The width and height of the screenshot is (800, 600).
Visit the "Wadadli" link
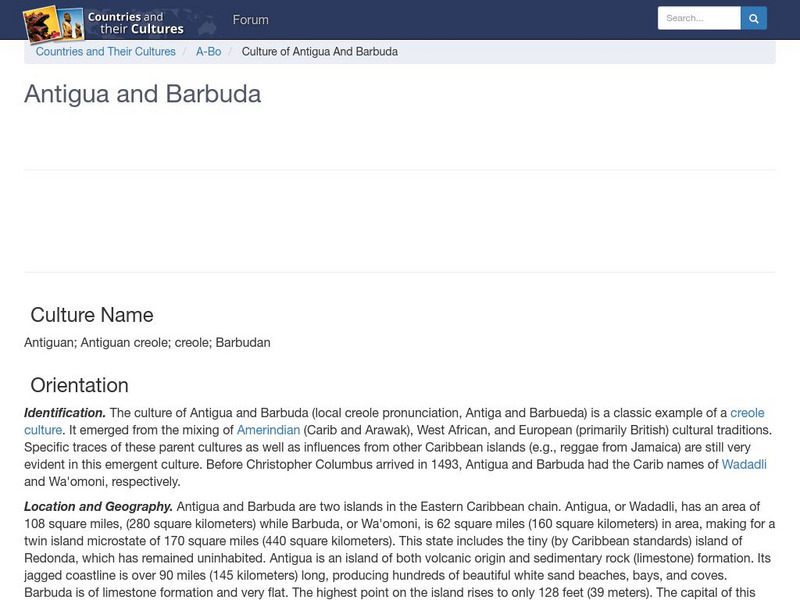pos(744,464)
